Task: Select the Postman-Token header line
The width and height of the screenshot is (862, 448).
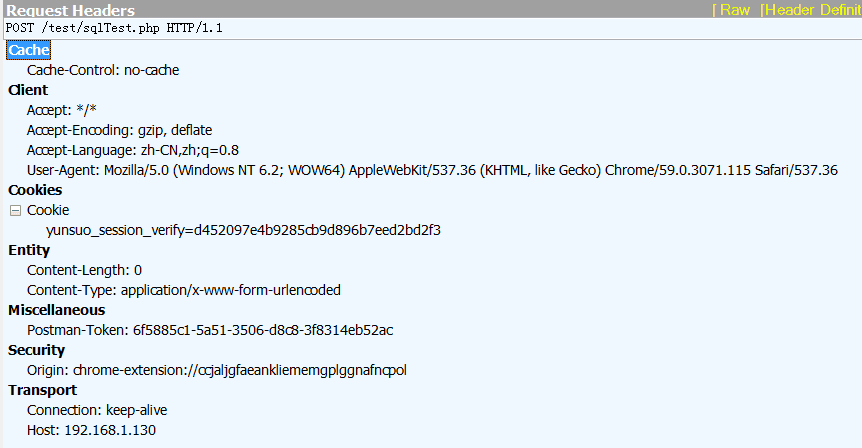Action: coord(210,330)
